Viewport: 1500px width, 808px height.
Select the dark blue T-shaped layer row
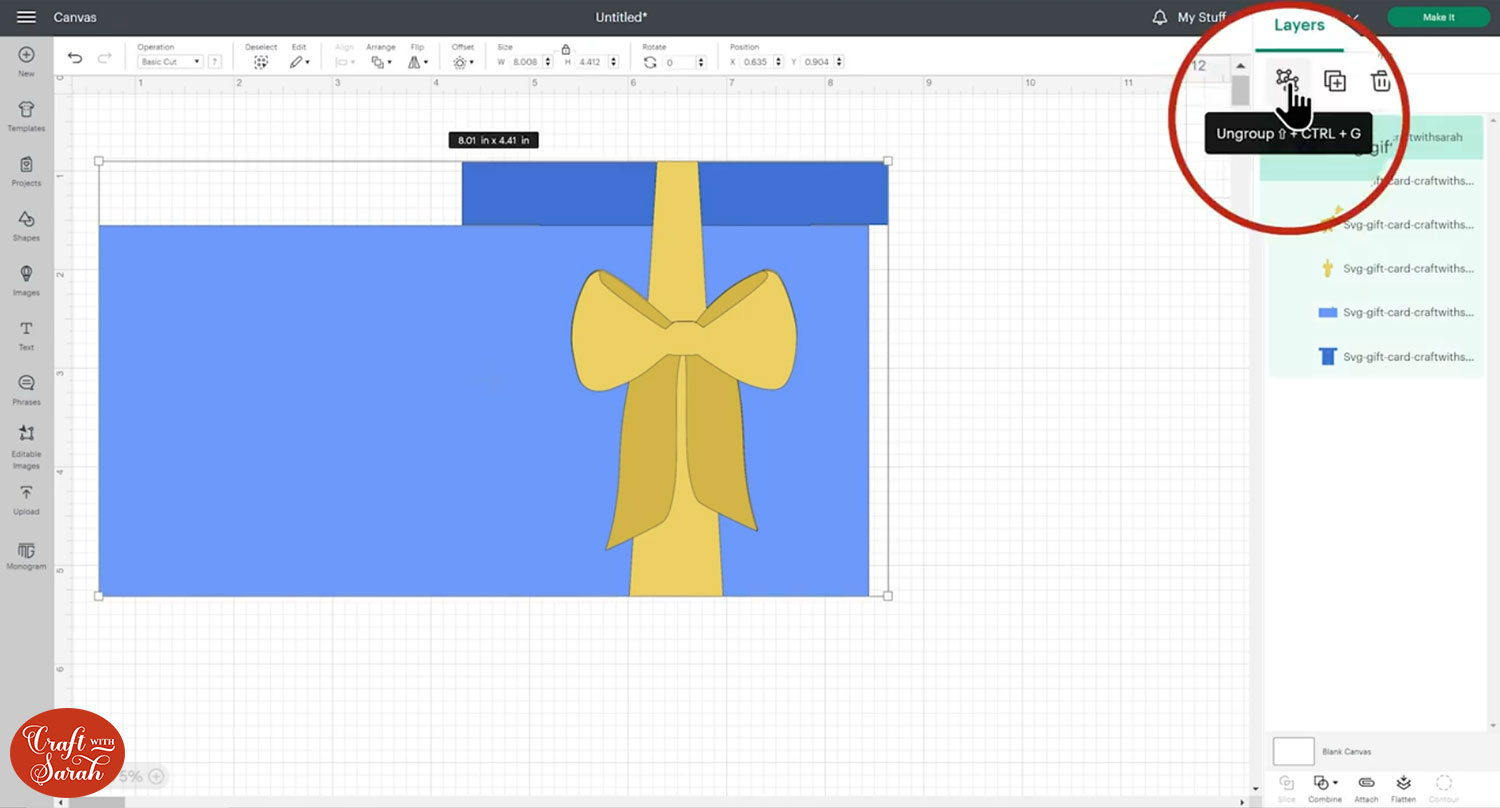point(1376,356)
